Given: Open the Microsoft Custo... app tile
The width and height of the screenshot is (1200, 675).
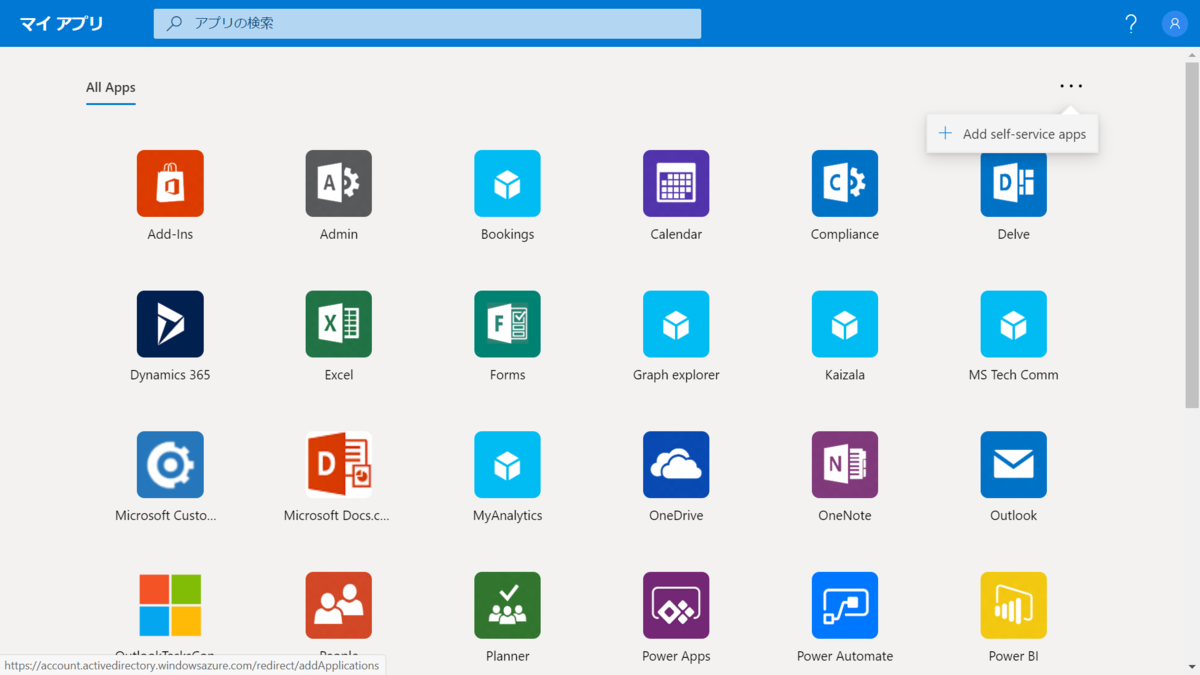Looking at the screenshot, I should pyautogui.click(x=170, y=465).
